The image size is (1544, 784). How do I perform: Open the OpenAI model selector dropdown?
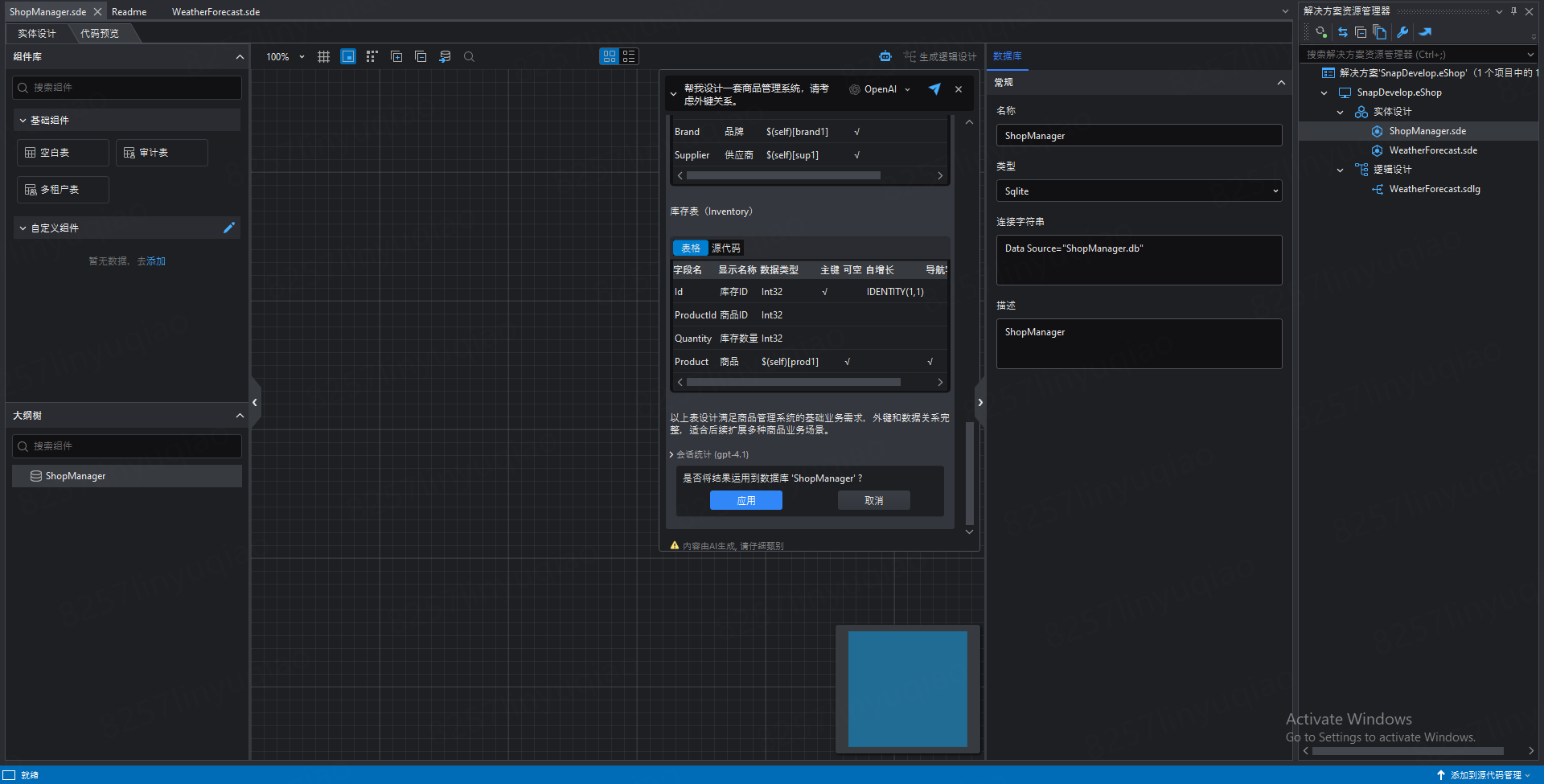[881, 89]
